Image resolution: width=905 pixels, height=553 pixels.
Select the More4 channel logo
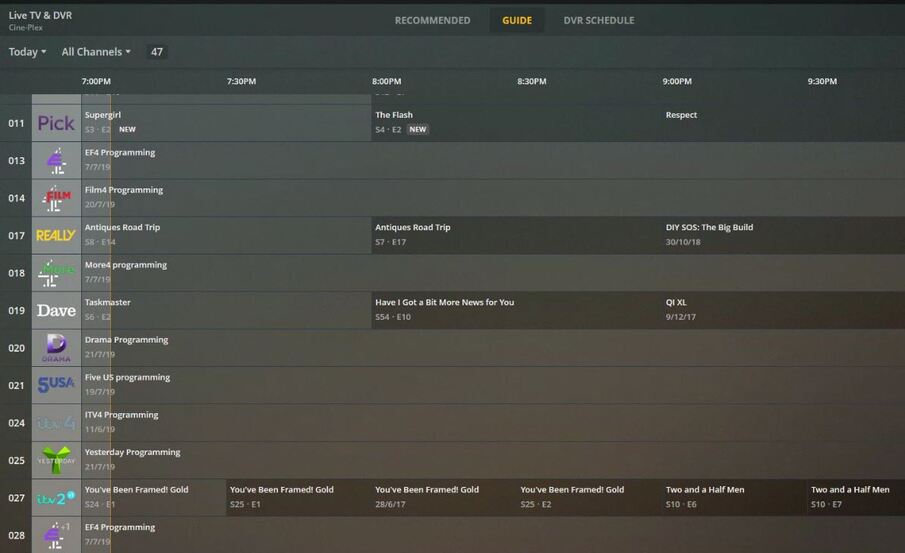click(56, 273)
